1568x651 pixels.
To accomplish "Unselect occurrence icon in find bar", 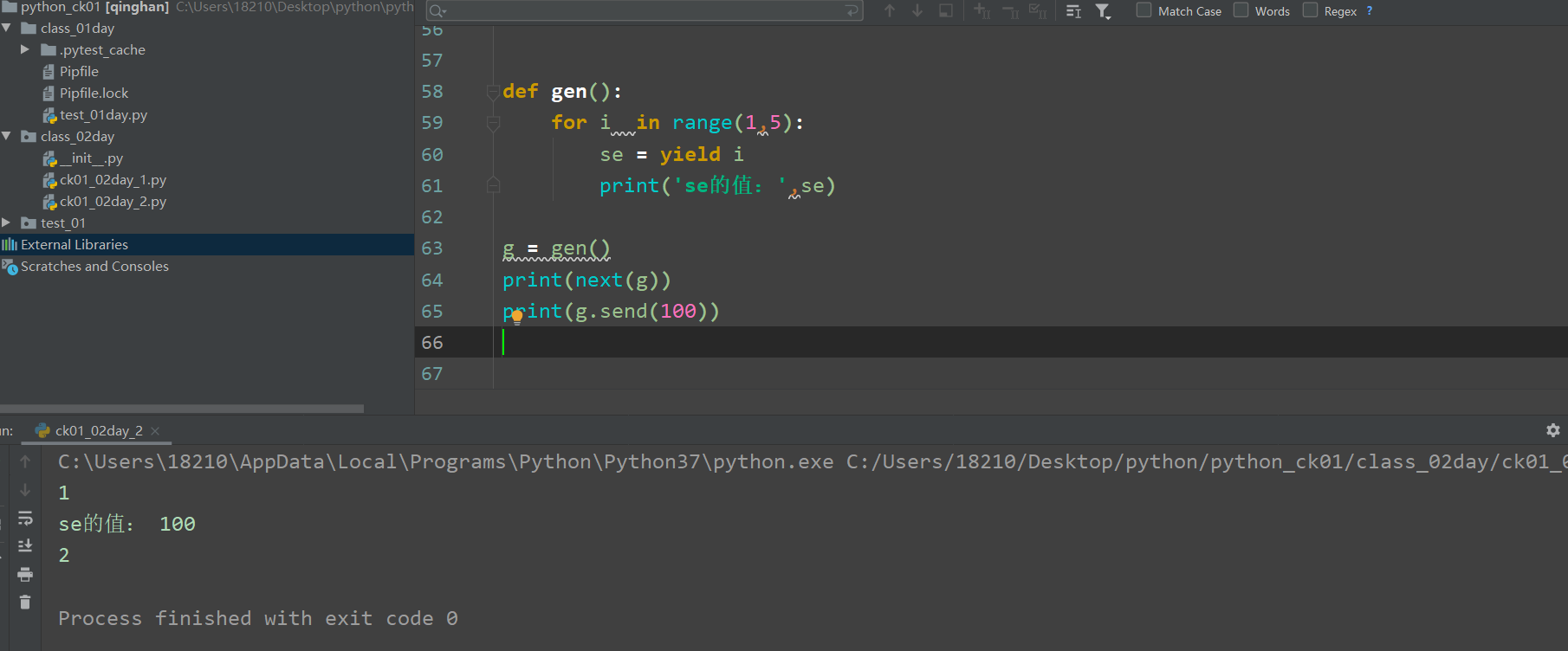I will (1010, 10).
